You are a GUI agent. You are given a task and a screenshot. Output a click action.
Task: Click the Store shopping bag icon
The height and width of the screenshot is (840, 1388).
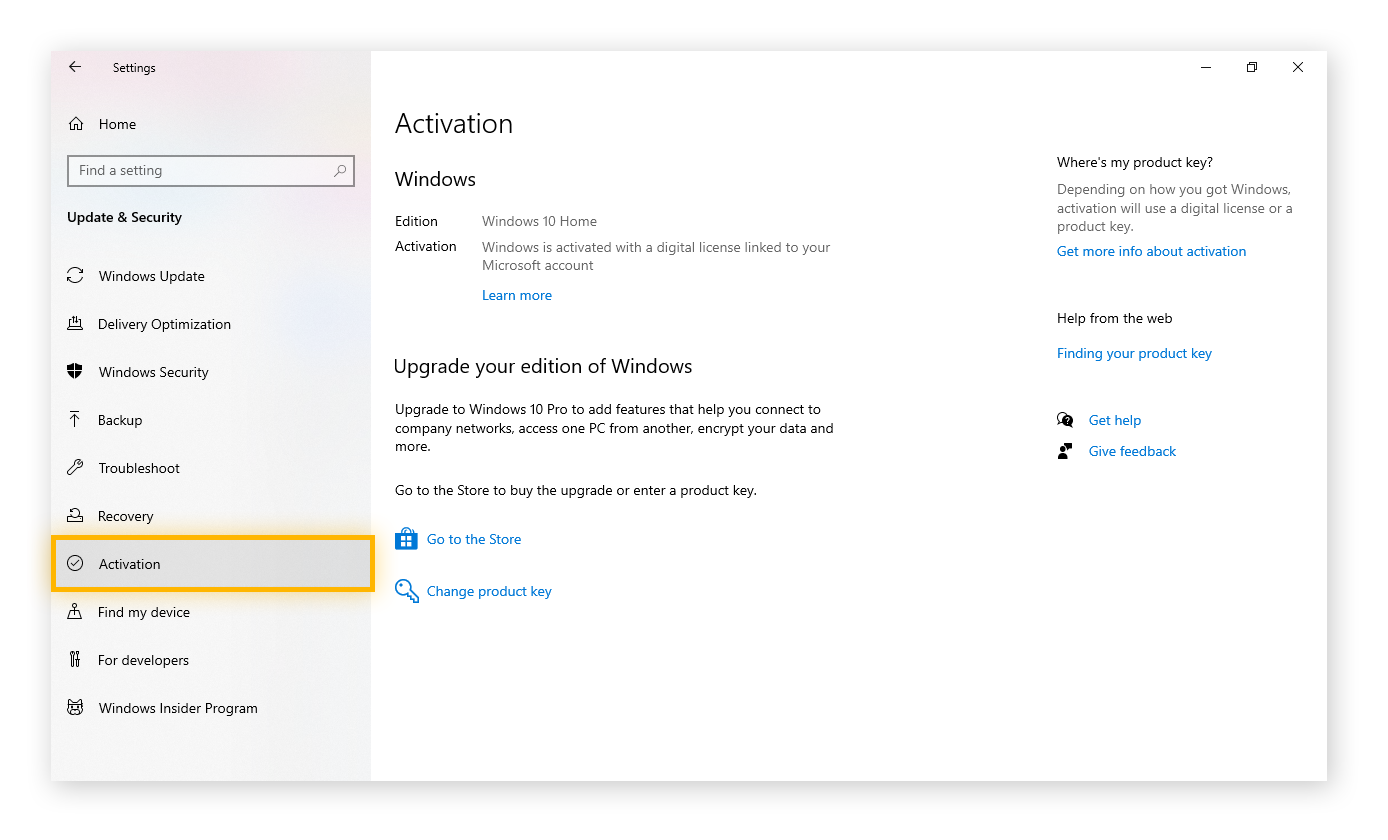pos(406,539)
